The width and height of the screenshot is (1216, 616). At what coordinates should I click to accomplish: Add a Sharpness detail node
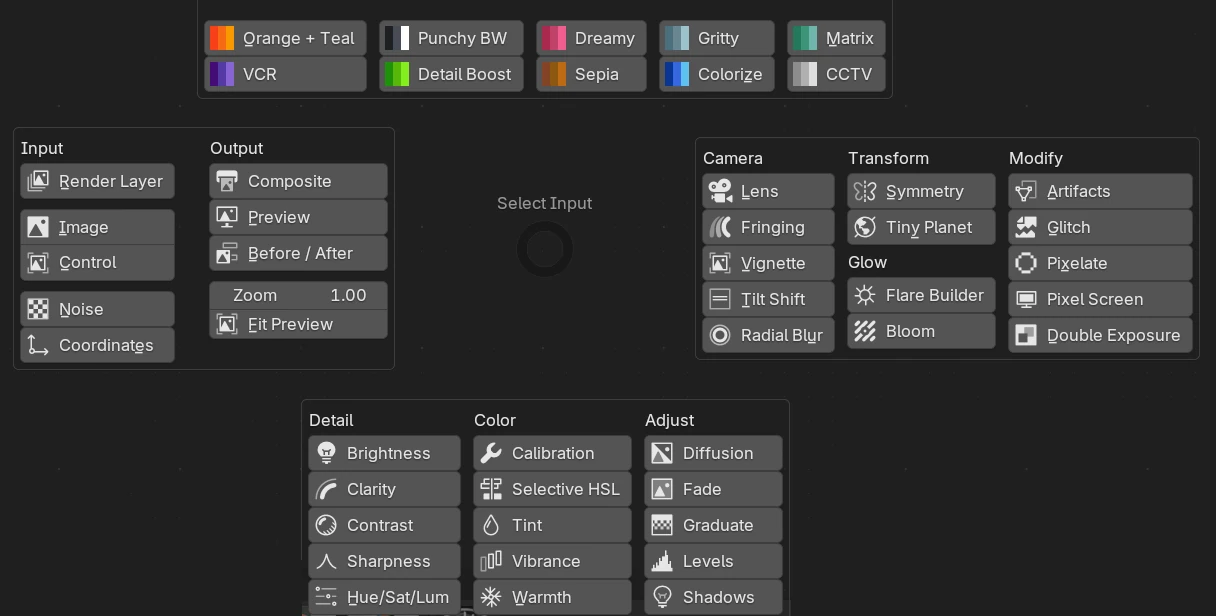pyautogui.click(x=384, y=561)
